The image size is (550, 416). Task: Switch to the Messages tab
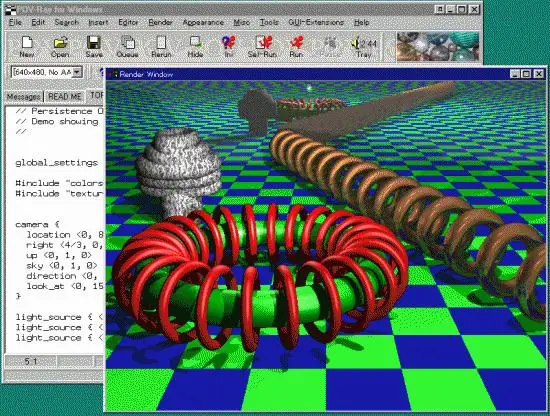point(24,96)
